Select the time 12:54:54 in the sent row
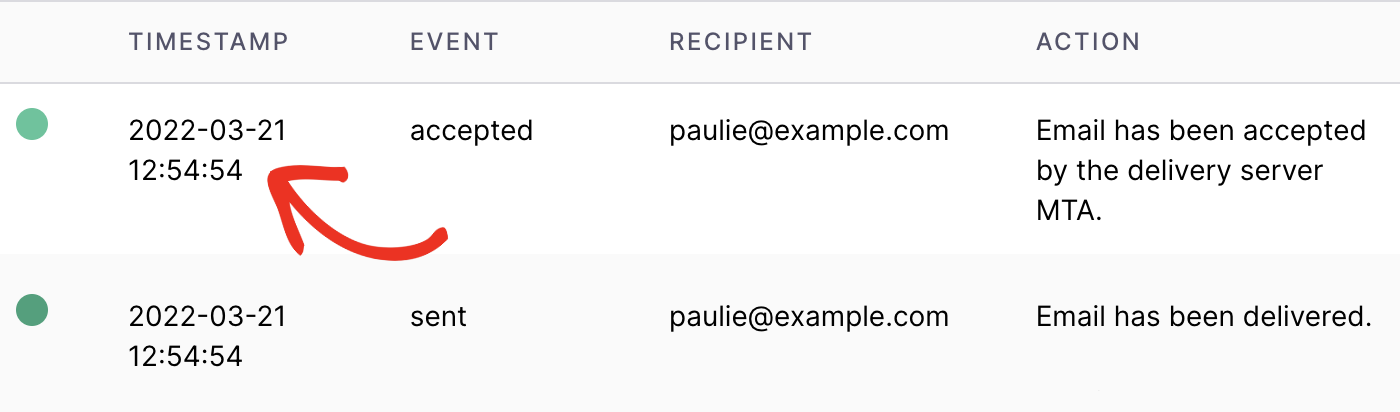Screen dimensions: 1400x412 pos(185,356)
